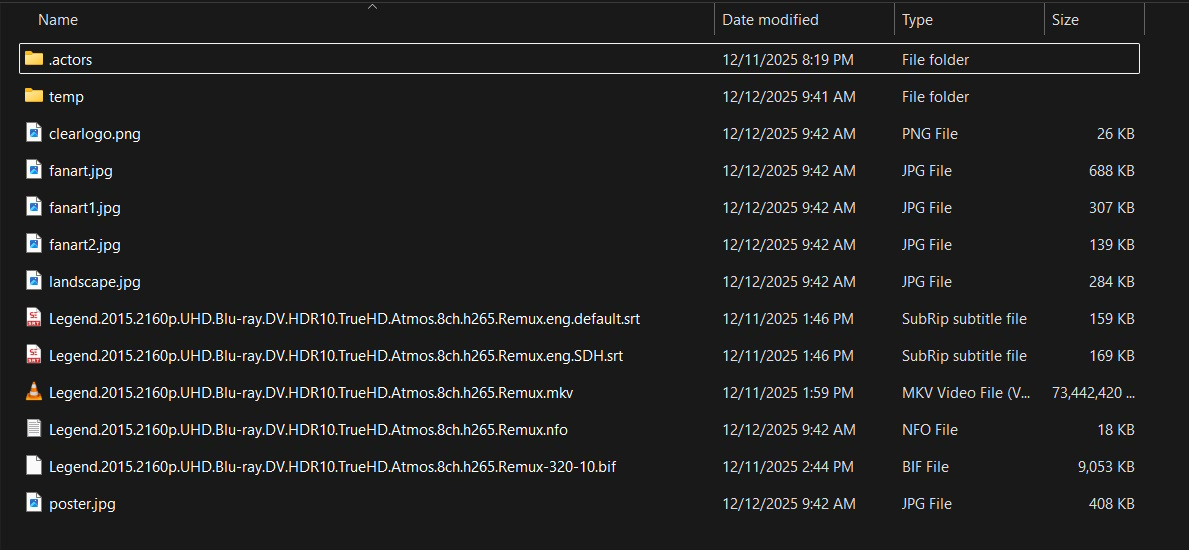Sort by the Date modified column
This screenshot has width=1189, height=550.
[770, 20]
